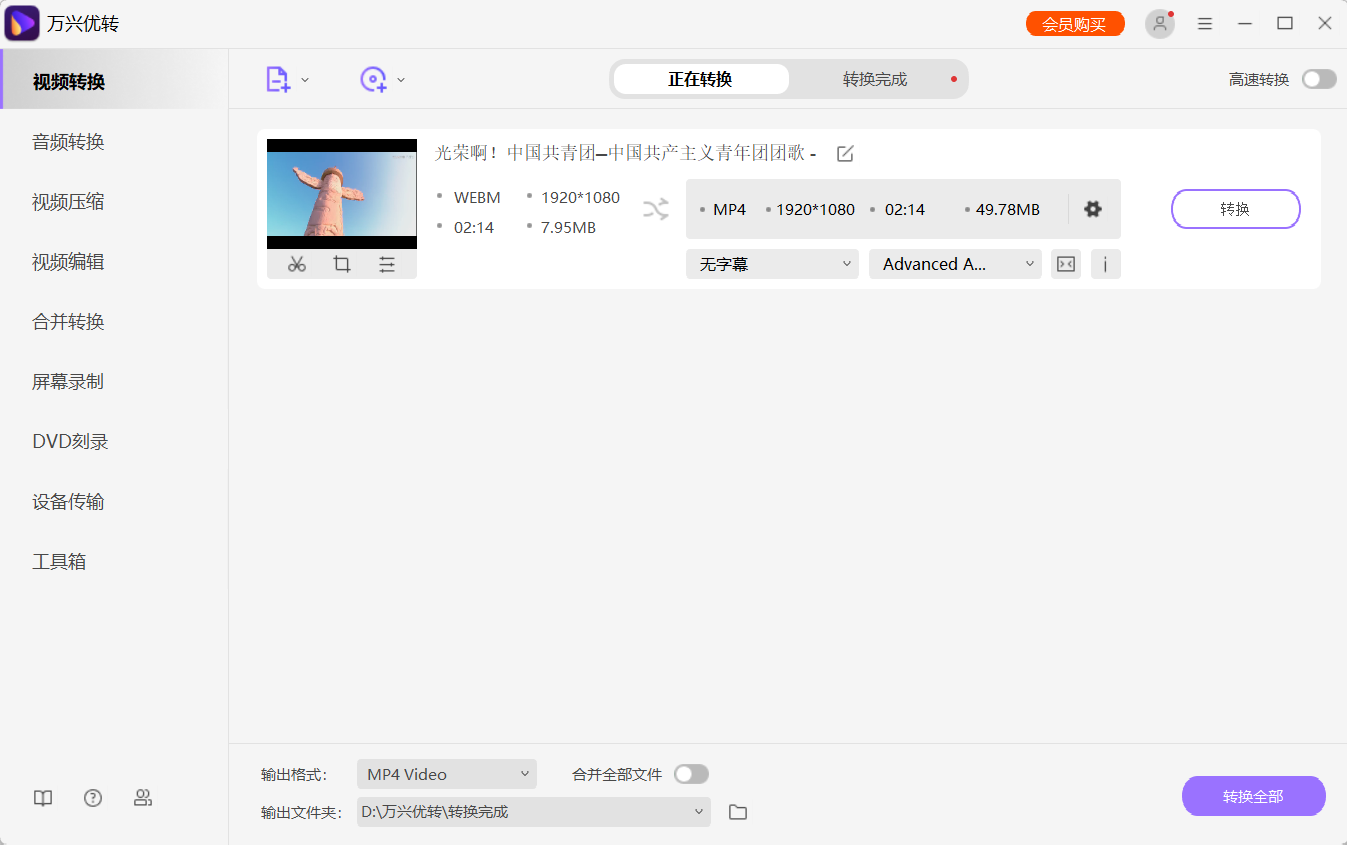Switch to the 转换完成 tab
The image size is (1347, 845).
coord(874,78)
